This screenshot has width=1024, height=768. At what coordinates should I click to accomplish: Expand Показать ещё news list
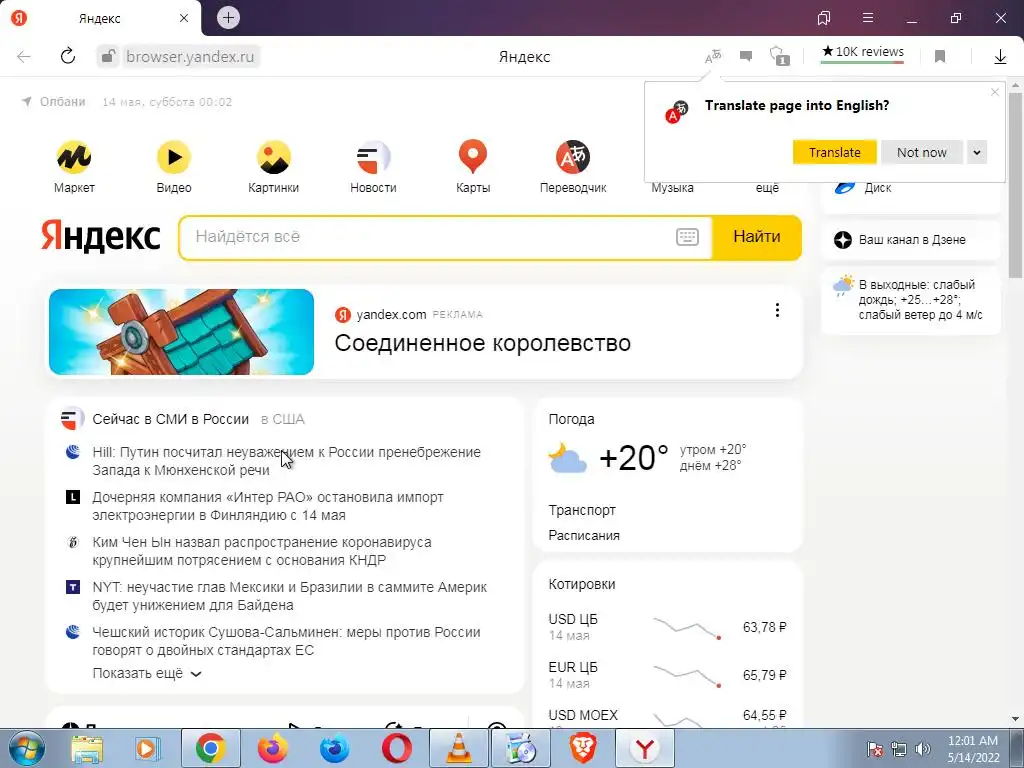tap(147, 673)
